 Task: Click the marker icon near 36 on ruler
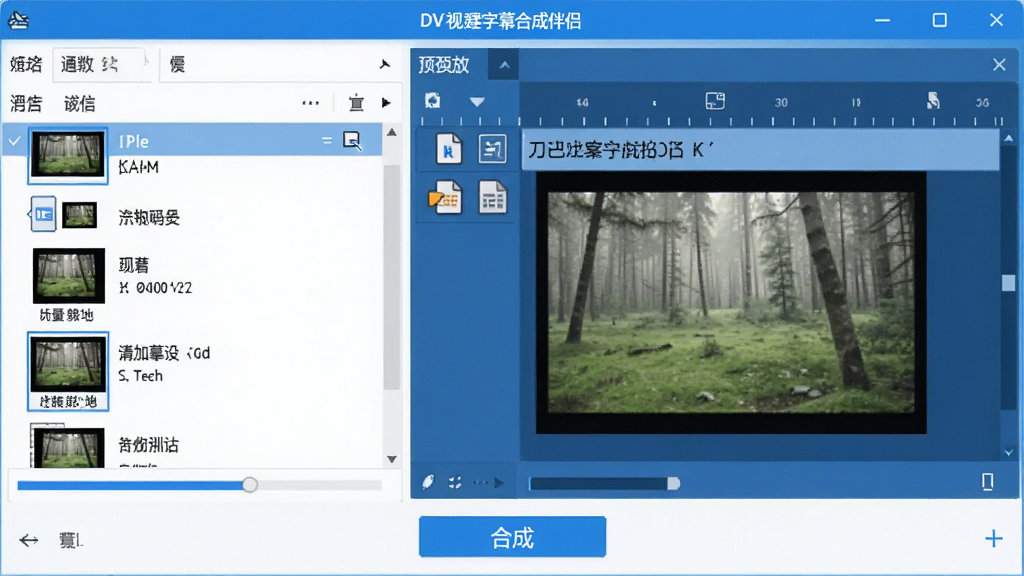pyautogui.click(x=933, y=100)
